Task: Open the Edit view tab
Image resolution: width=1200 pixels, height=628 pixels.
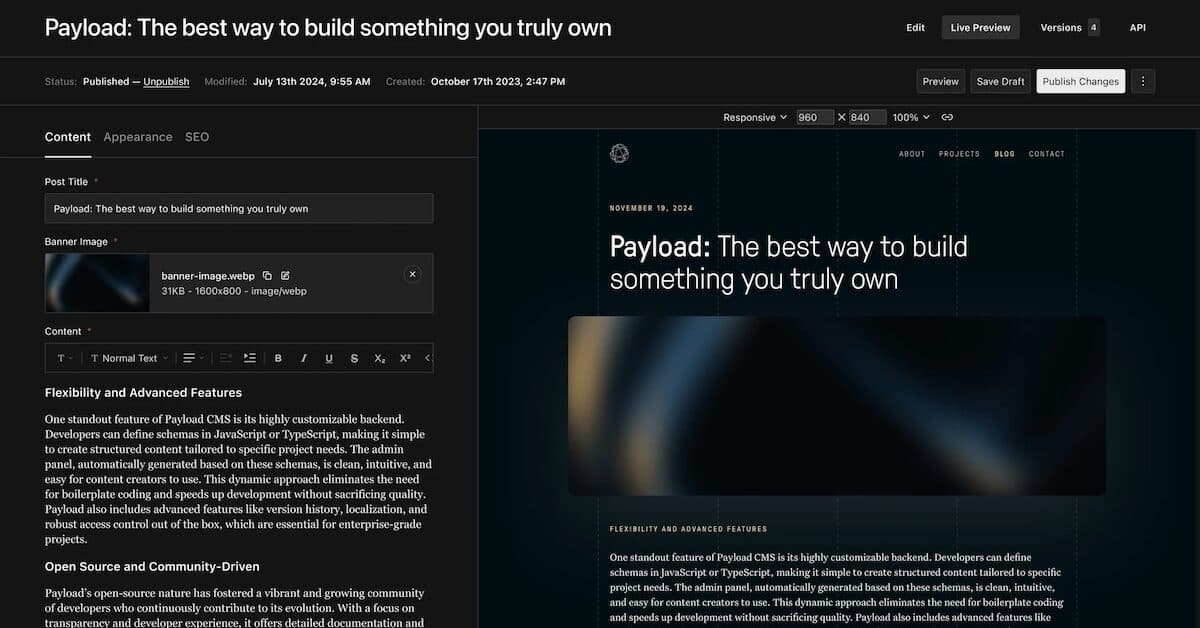Action: click(x=915, y=27)
